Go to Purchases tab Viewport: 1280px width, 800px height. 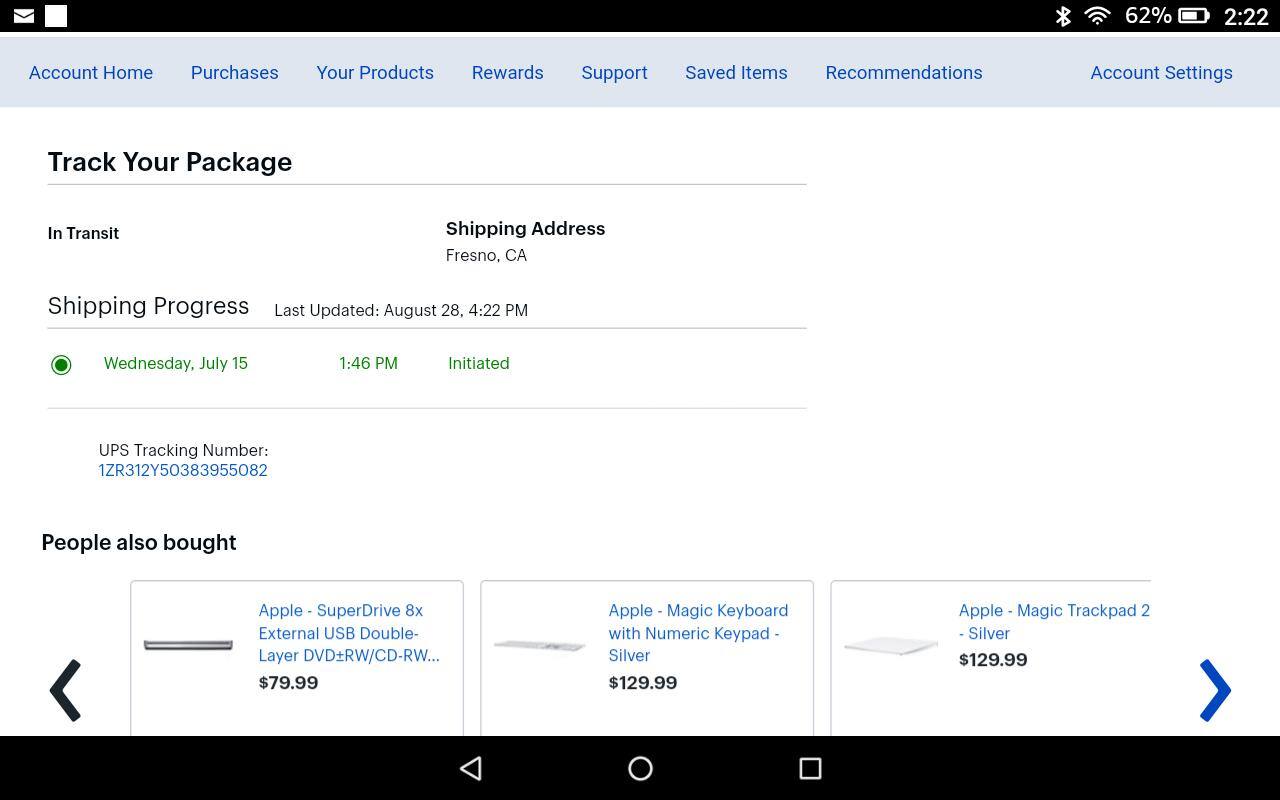tap(235, 73)
